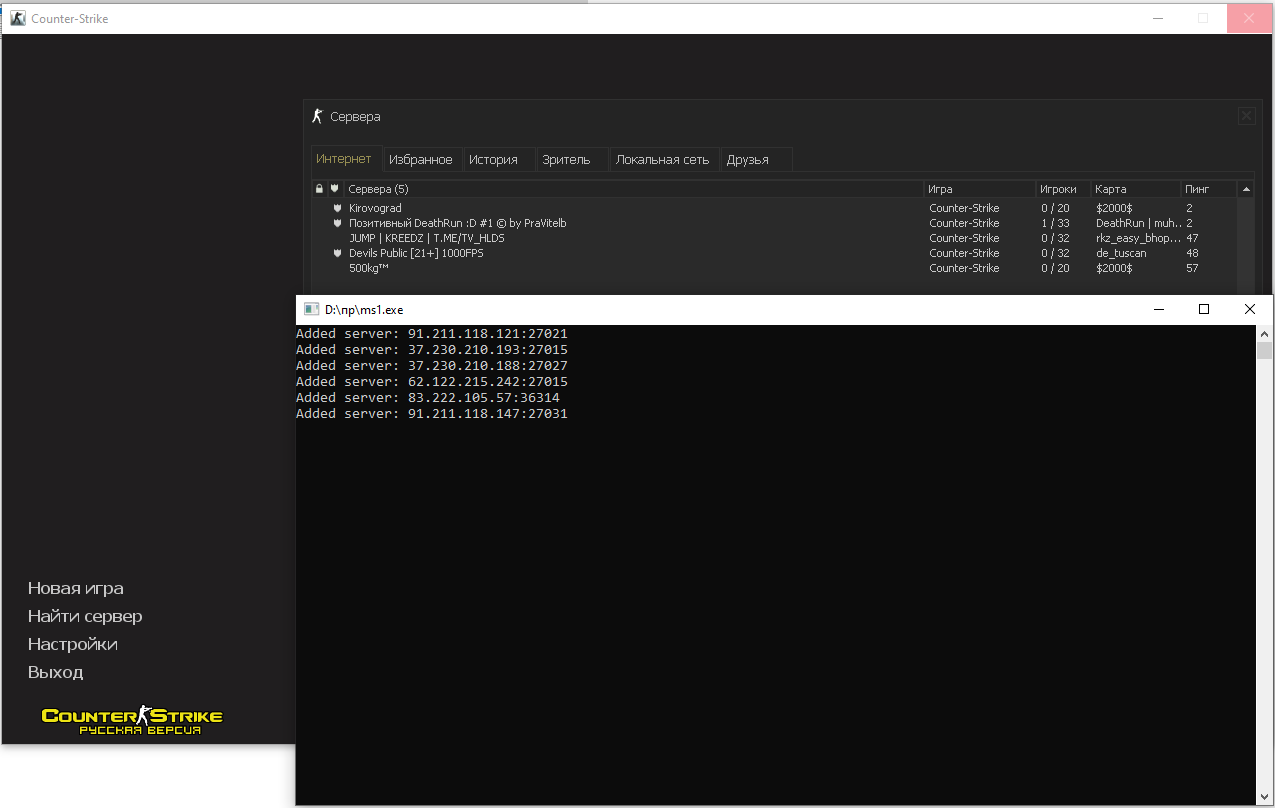The width and height of the screenshot is (1275, 808).
Task: Click the console scrollbar up arrow
Action: (1265, 333)
